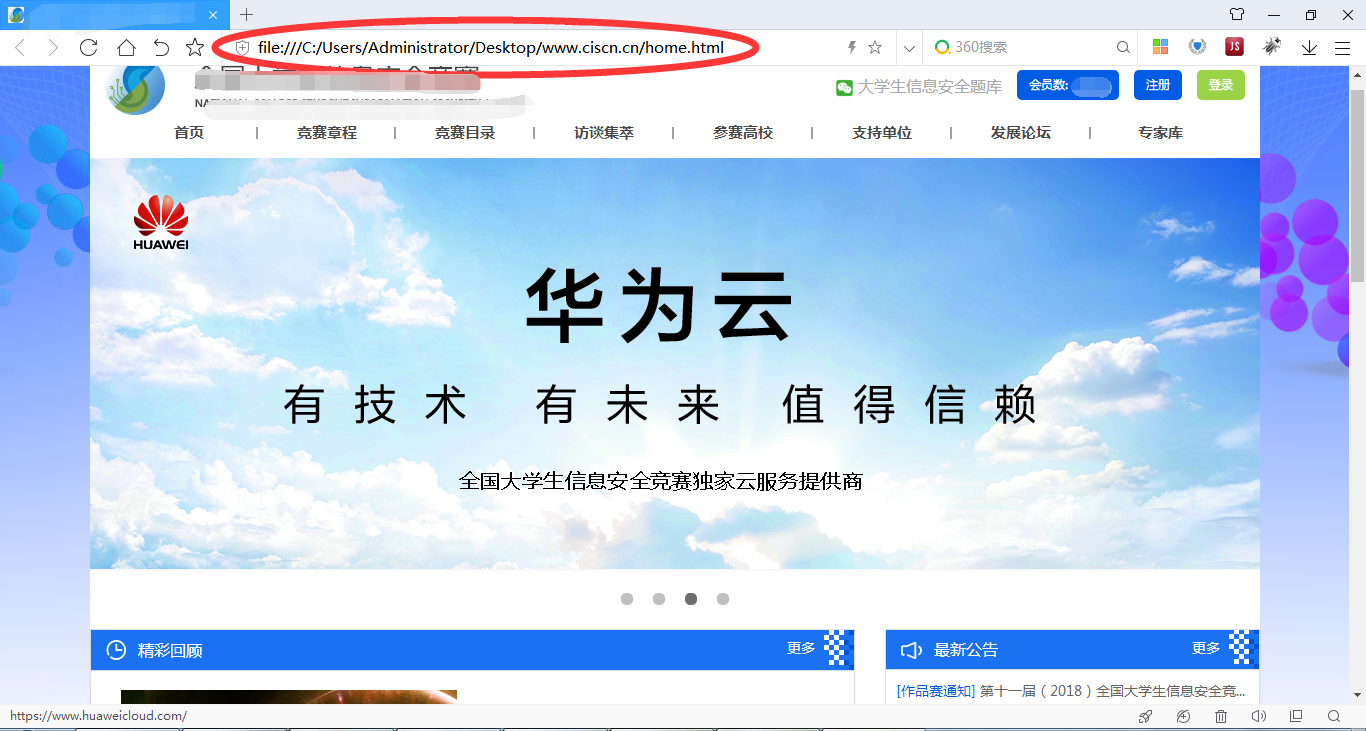Image resolution: width=1366 pixels, height=731 pixels.
Task: Open the red JS extension icon
Action: (1234, 47)
